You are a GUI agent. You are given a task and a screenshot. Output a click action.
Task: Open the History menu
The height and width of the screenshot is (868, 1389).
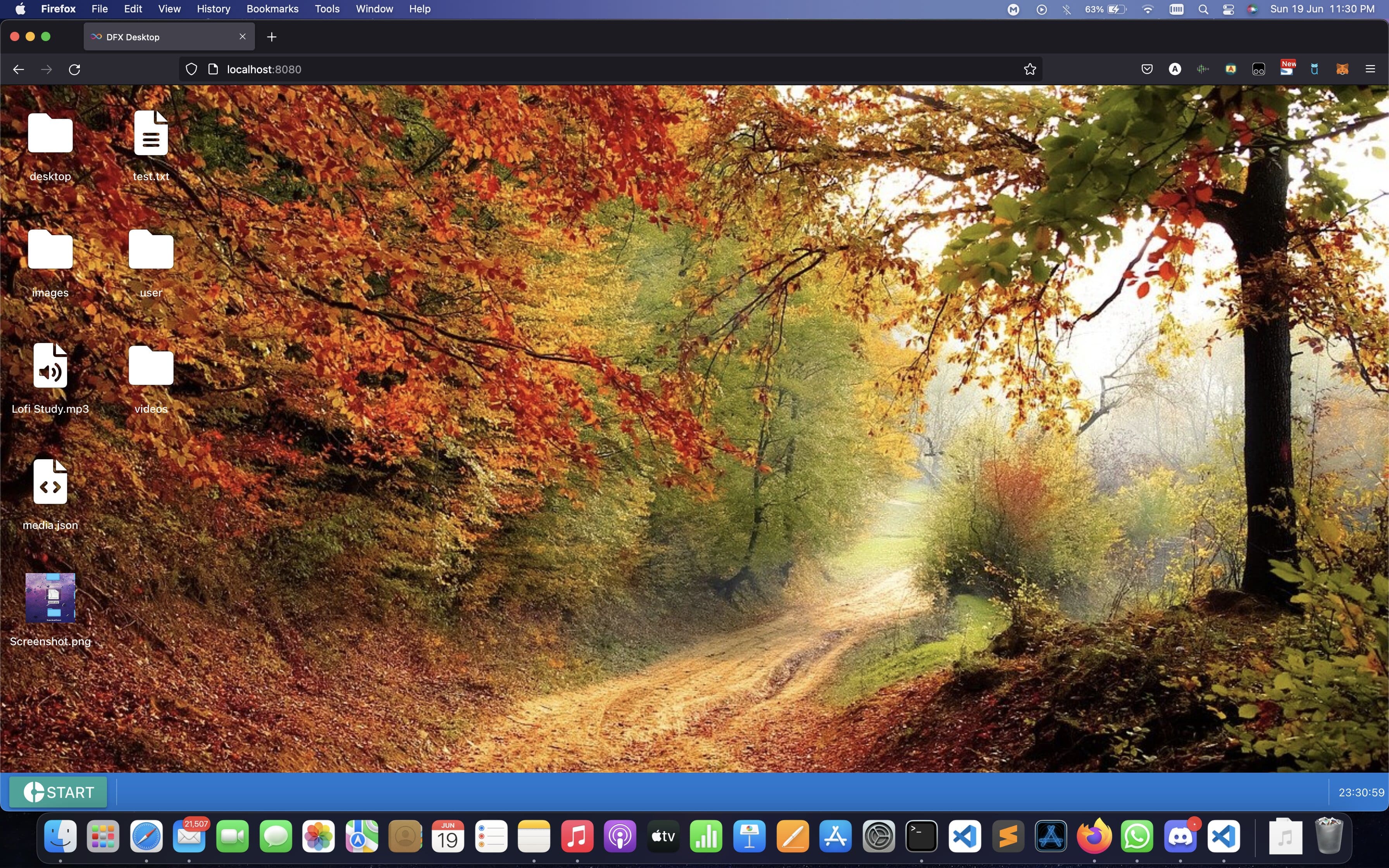(x=213, y=9)
